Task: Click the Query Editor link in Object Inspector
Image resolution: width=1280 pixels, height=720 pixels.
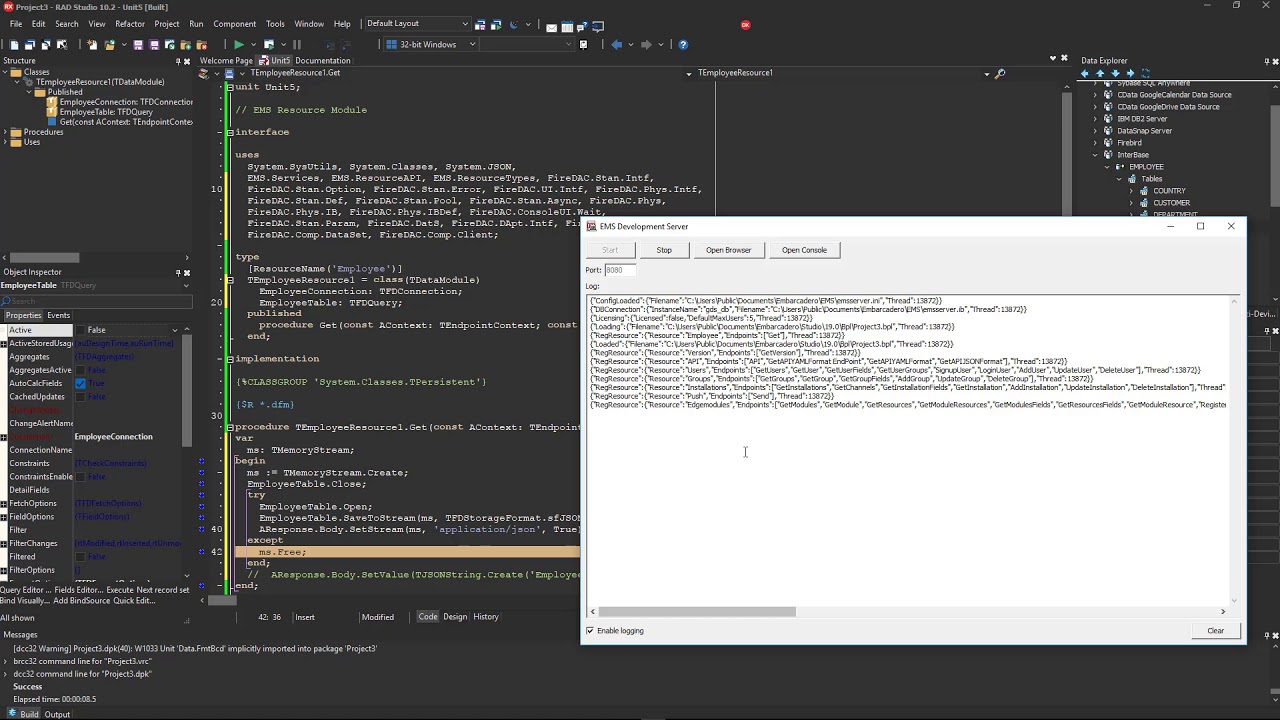Action: coord(26,590)
